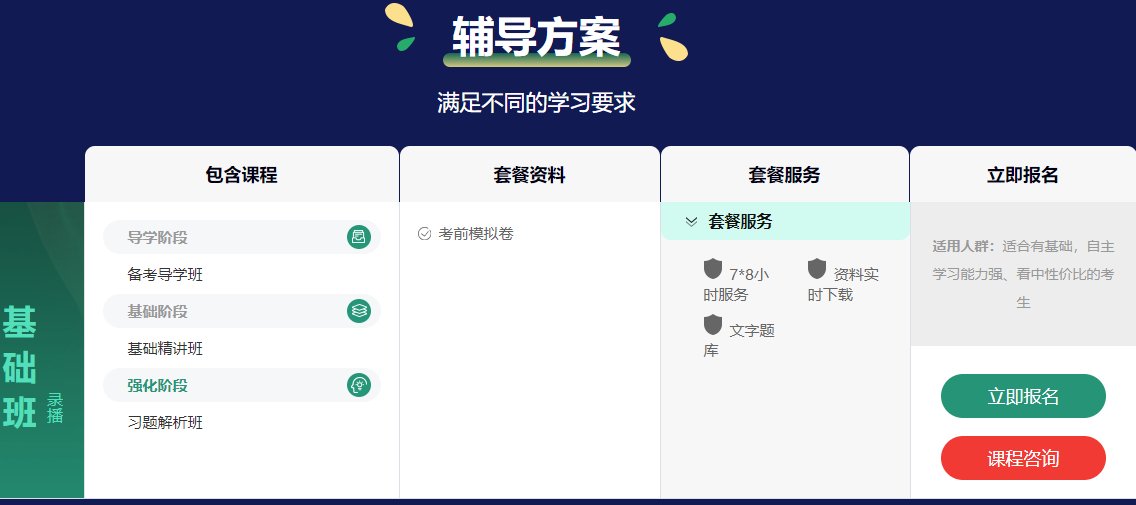Viewport: 1136px width, 505px height.
Task: Collapse 套餐服务 with the double chevron
Action: 691,222
